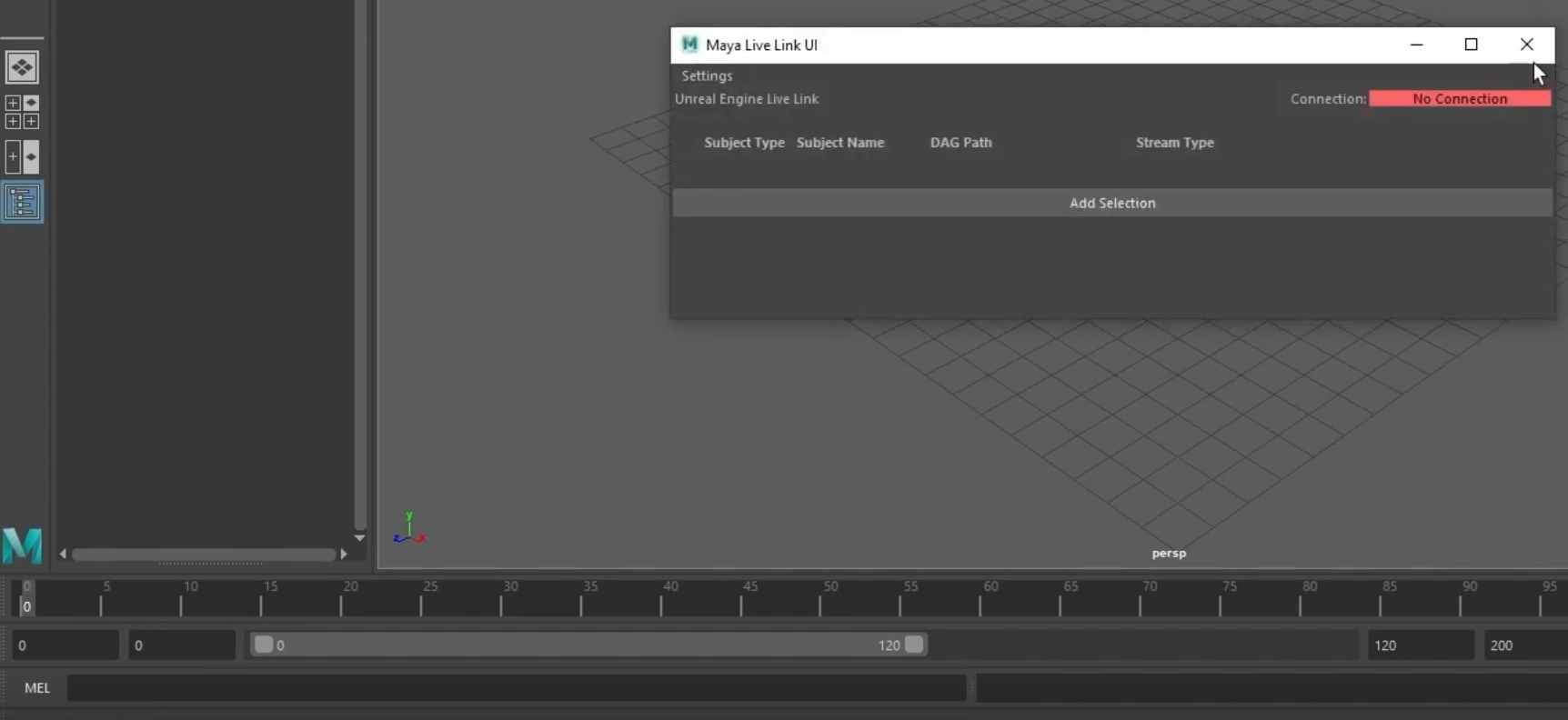Image resolution: width=1568 pixels, height=720 pixels.
Task: Click the command output field beside MEL input
Action: 1271,688
